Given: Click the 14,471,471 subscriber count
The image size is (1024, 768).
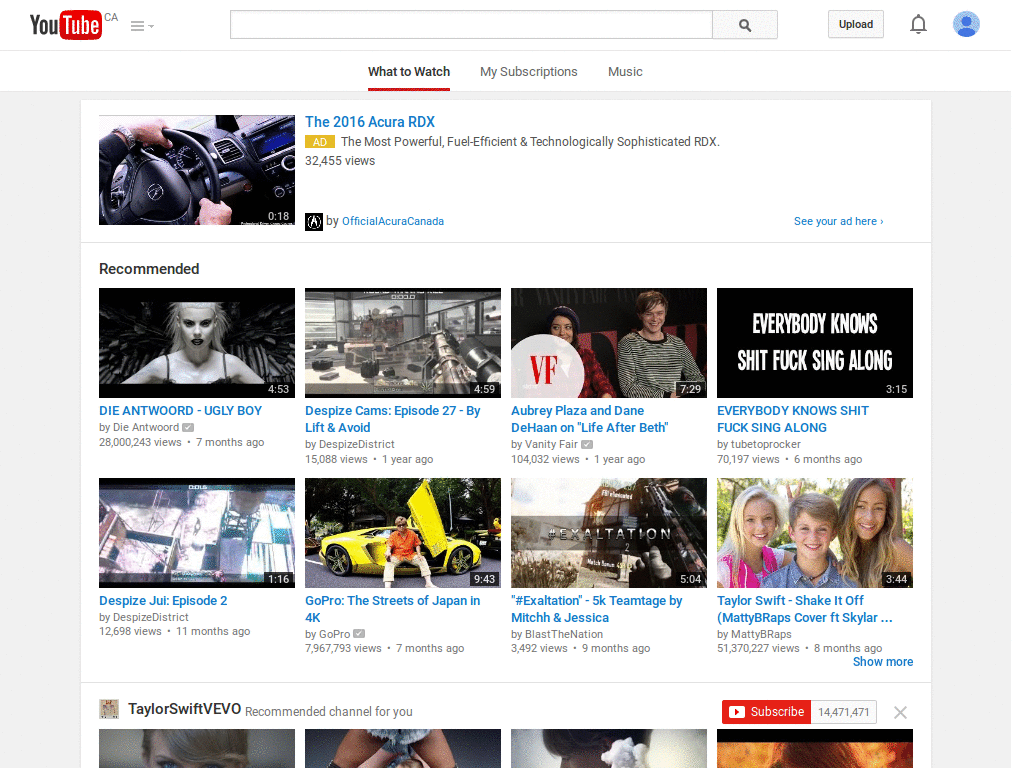Looking at the screenshot, I should (x=844, y=712).
